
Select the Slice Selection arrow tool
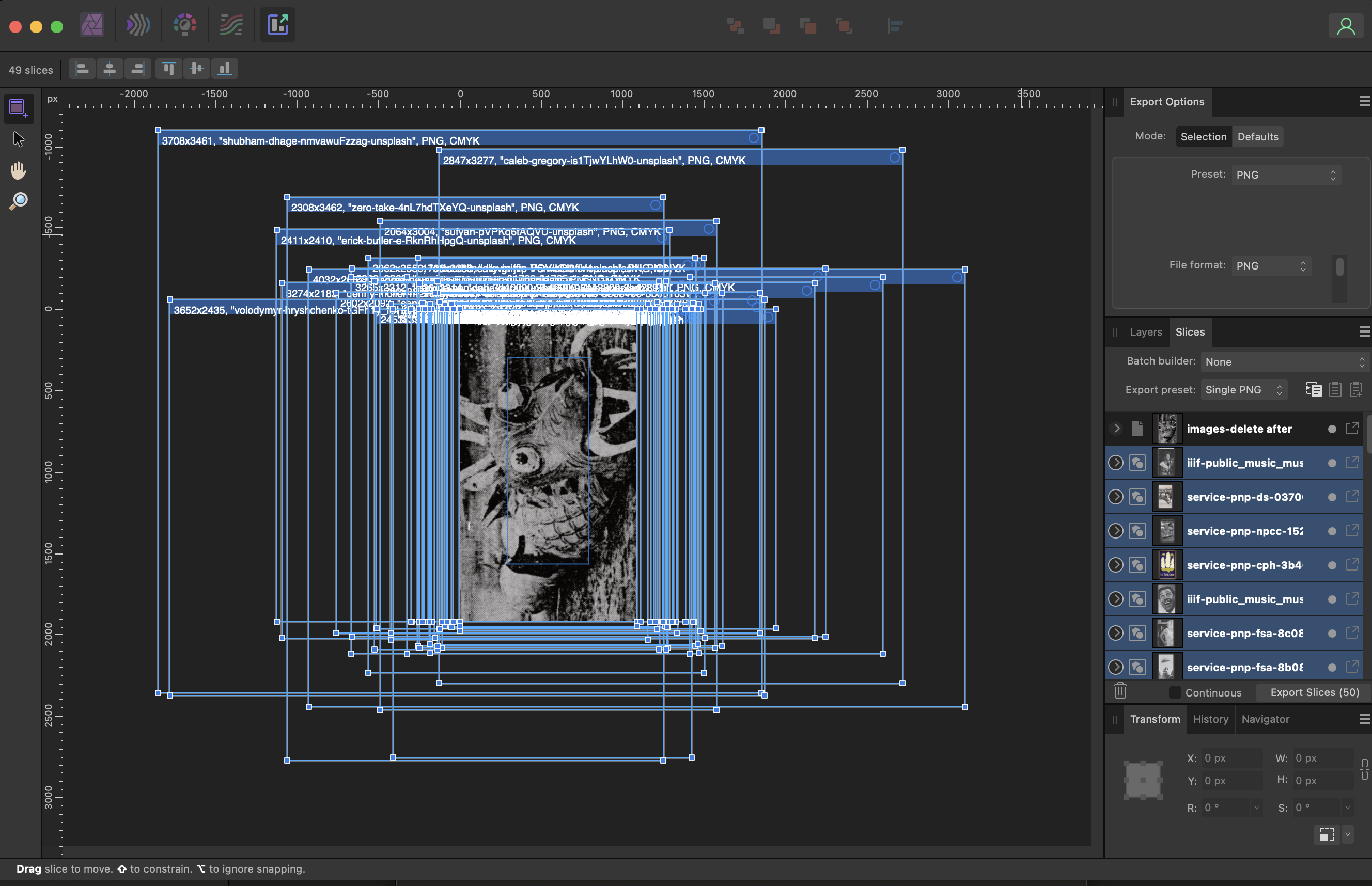coord(19,139)
